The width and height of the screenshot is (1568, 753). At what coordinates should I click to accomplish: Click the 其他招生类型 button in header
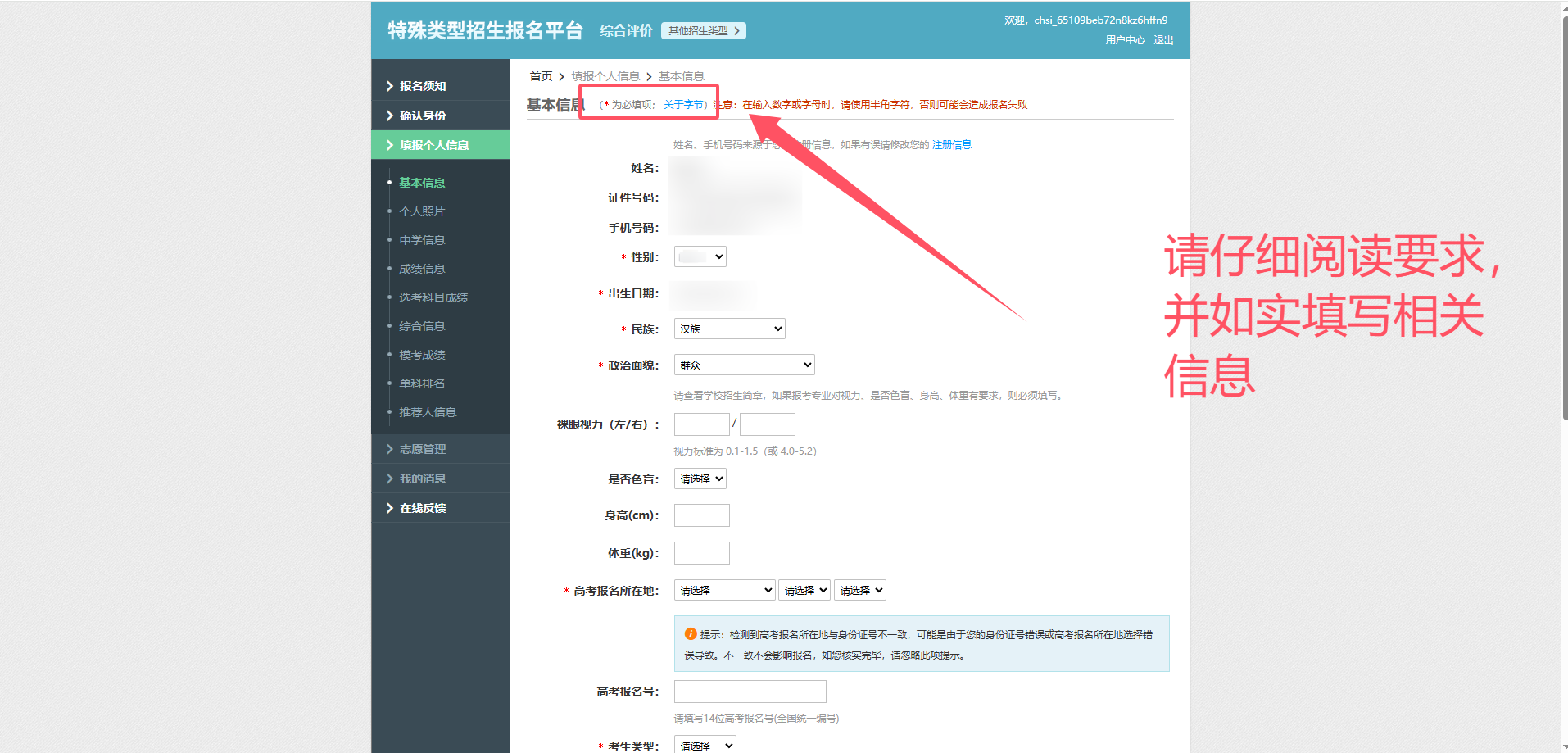[703, 31]
